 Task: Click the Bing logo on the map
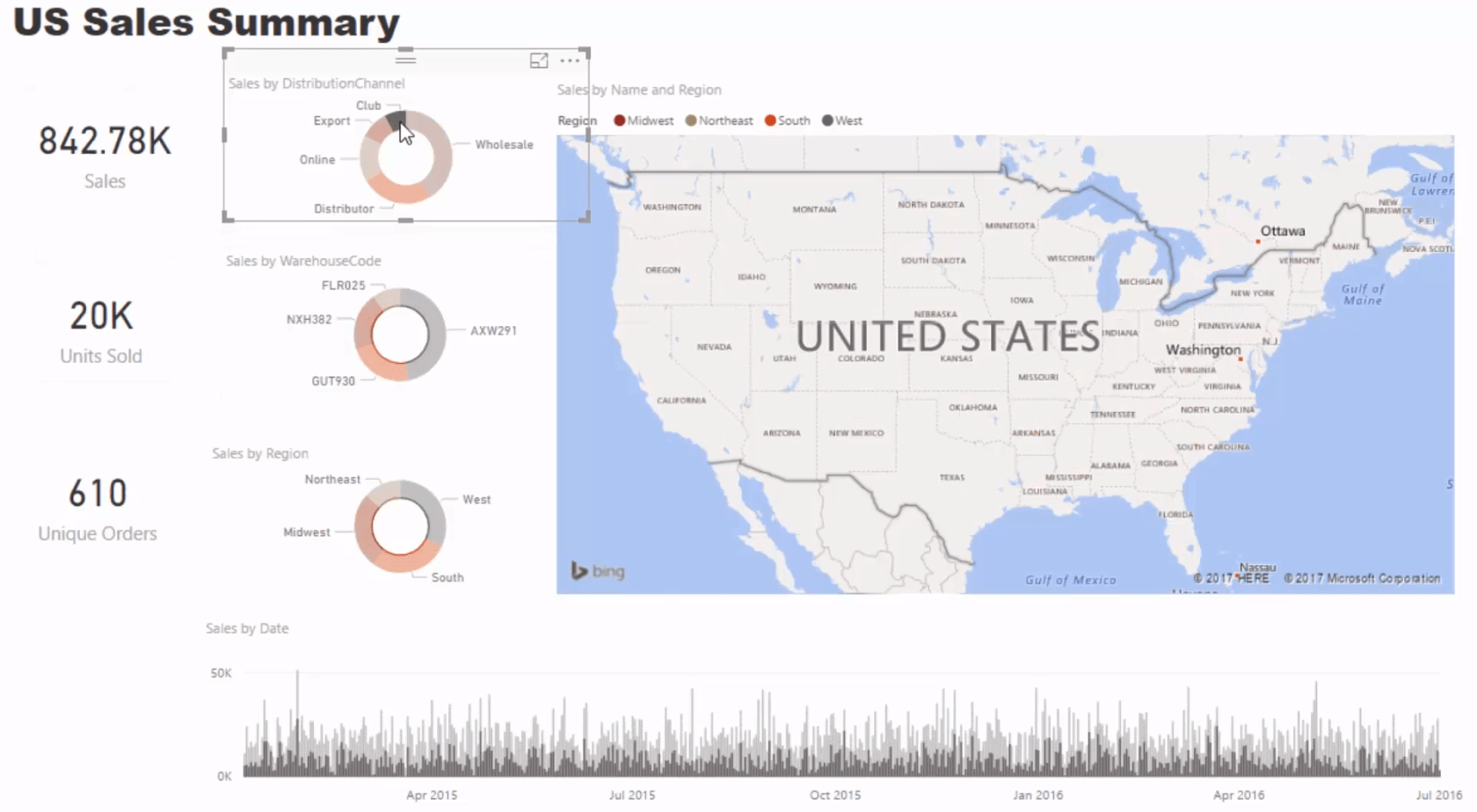point(598,571)
